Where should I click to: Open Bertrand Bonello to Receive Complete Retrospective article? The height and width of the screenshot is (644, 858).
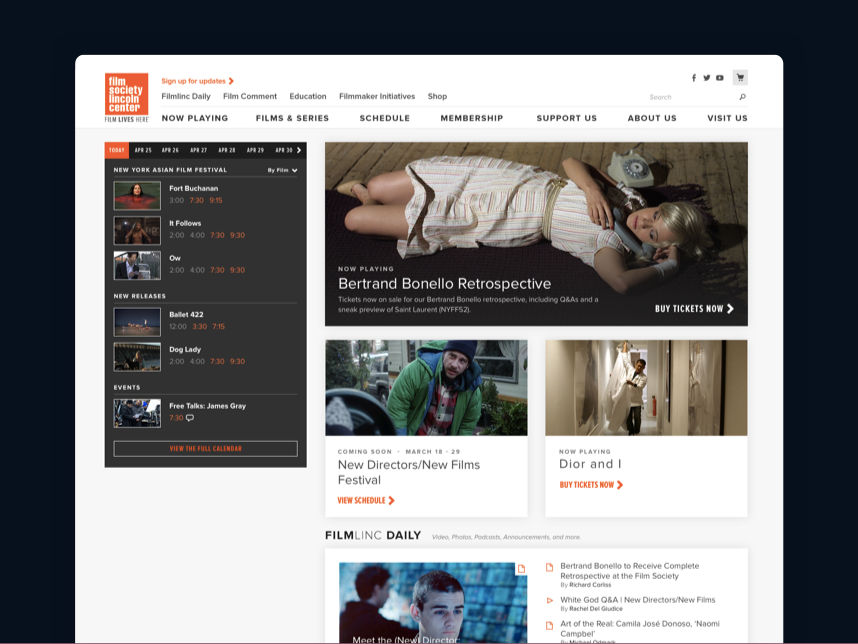coord(629,571)
